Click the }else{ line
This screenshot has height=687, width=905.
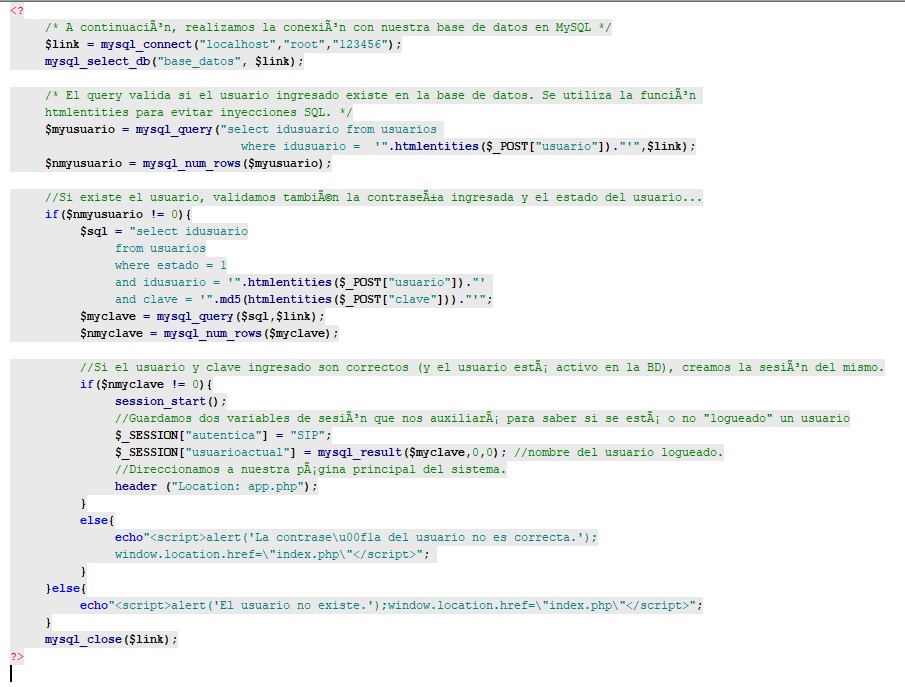(x=65, y=588)
